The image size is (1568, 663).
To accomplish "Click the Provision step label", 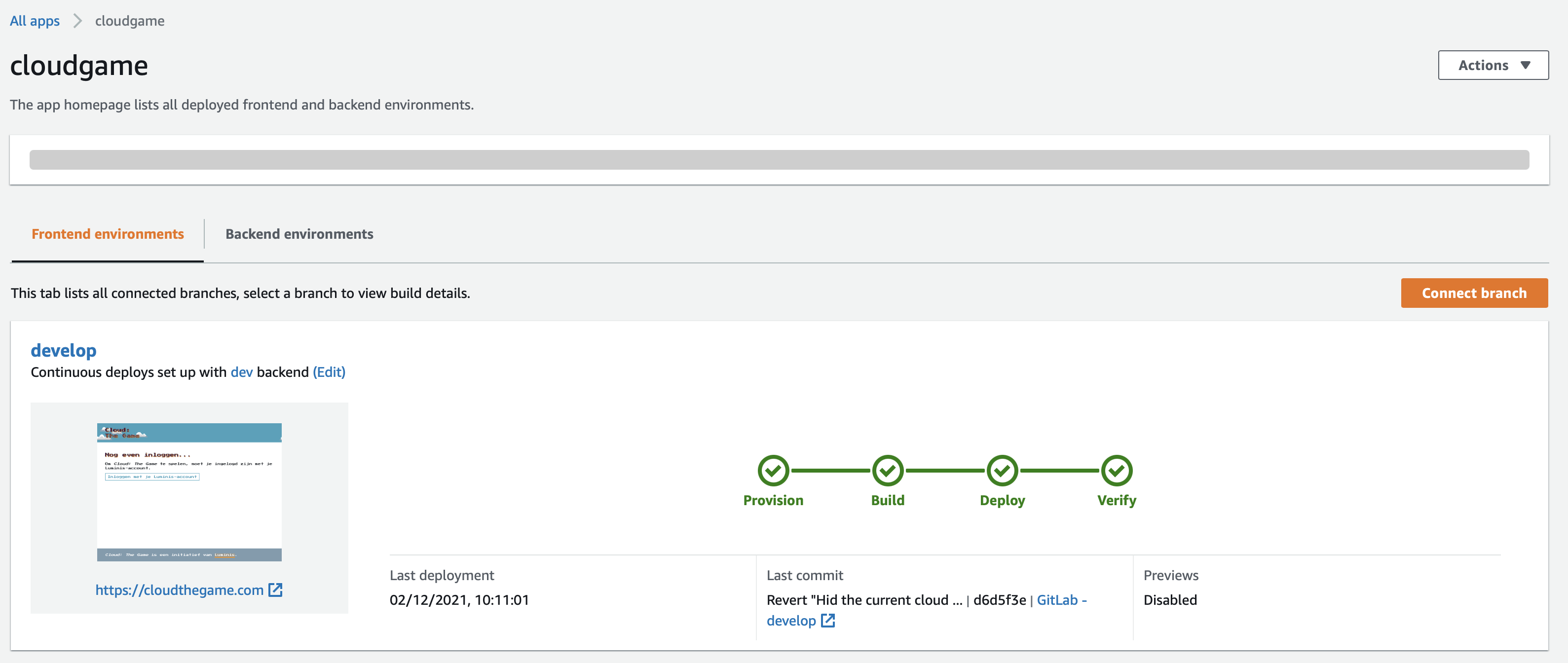I will [x=773, y=500].
